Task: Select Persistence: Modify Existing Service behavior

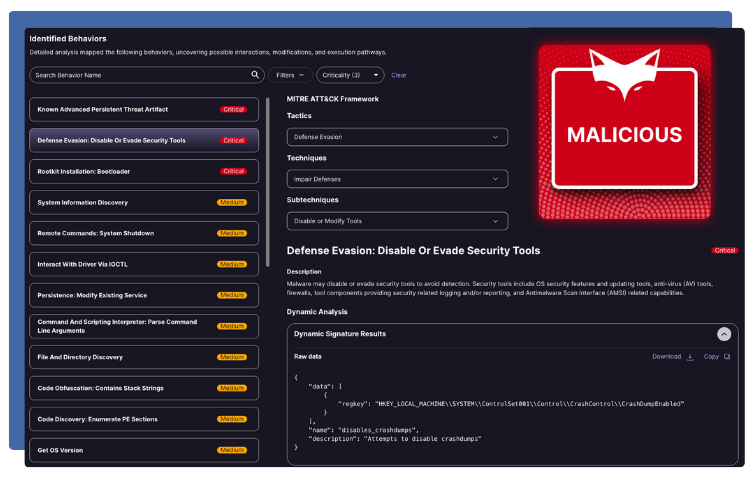Action: tap(143, 295)
